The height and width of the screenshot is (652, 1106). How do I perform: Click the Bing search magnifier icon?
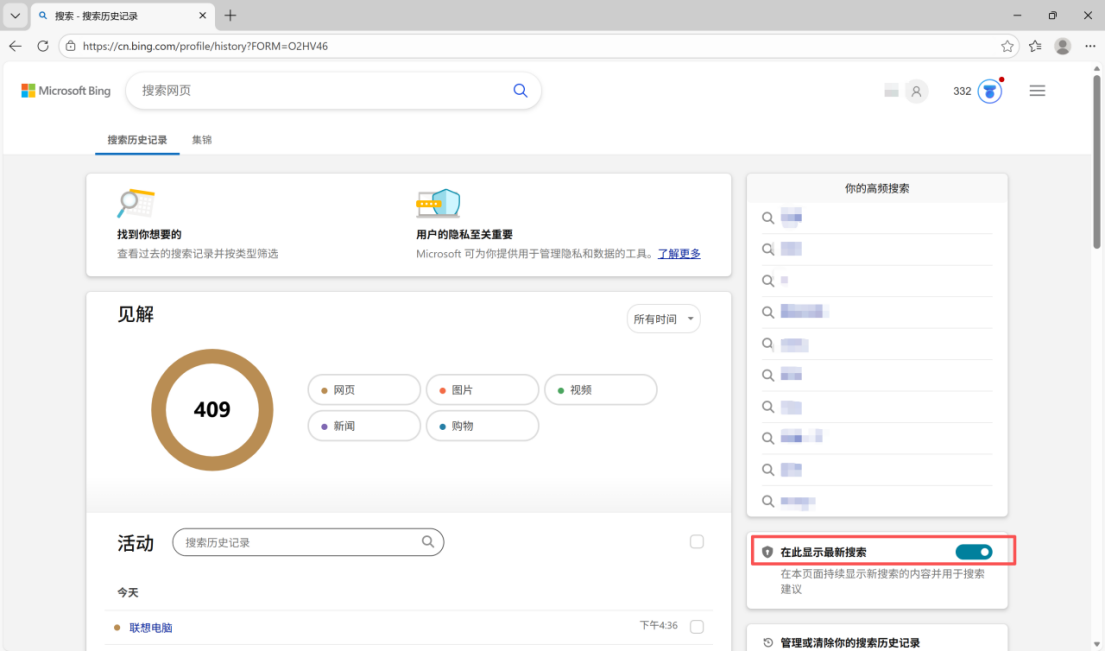(x=520, y=90)
